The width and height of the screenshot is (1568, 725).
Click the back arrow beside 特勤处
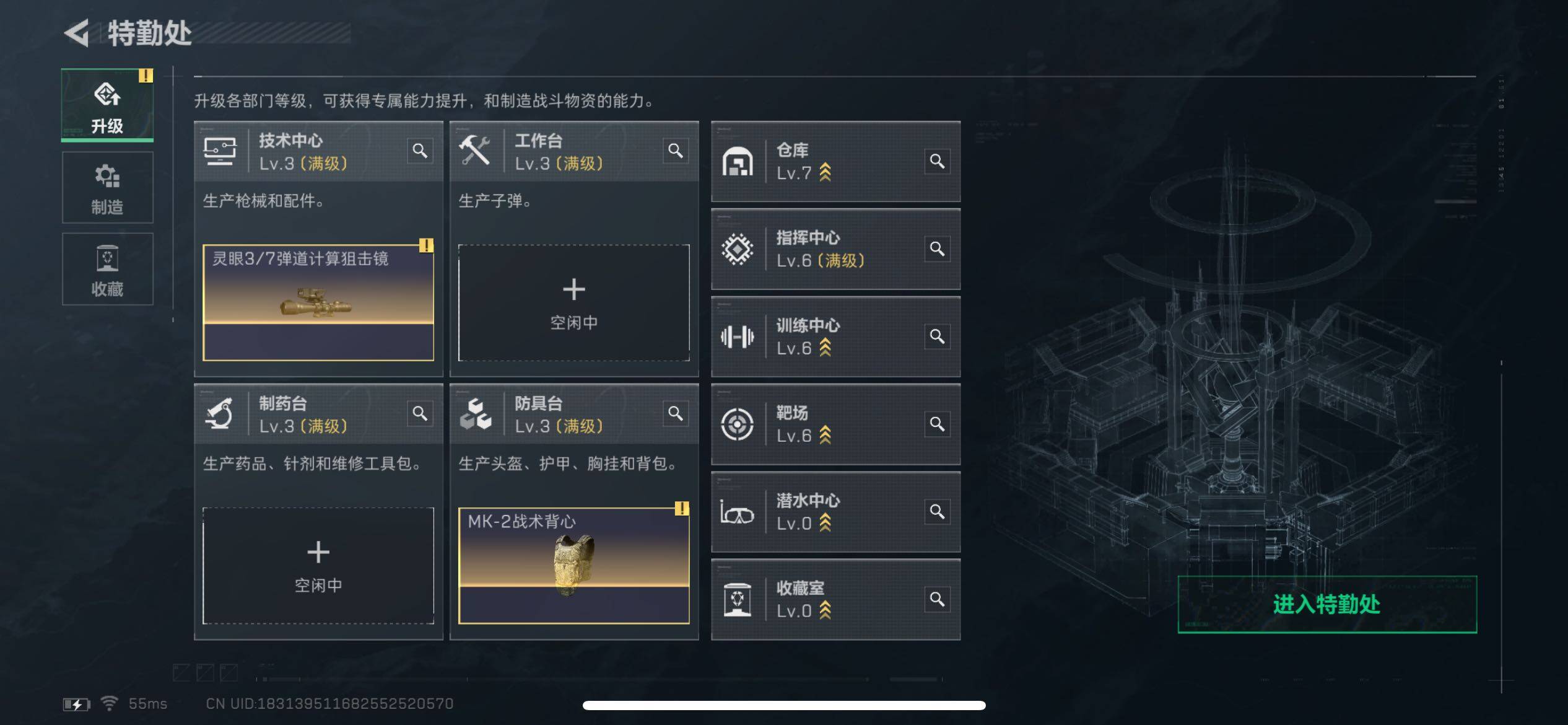point(77,33)
